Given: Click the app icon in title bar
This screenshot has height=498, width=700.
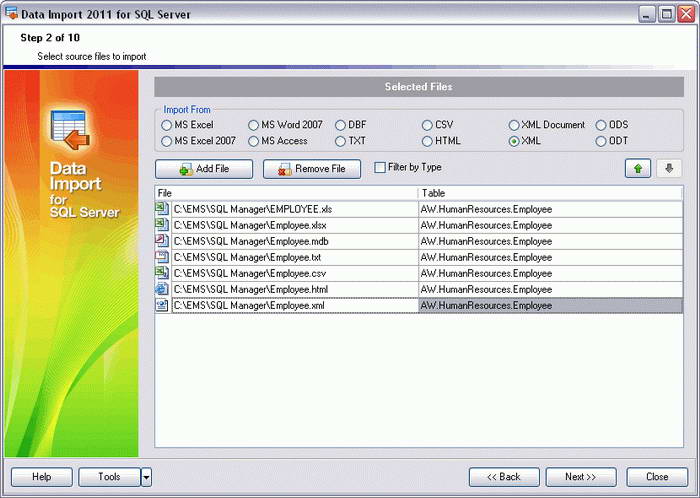Looking at the screenshot, I should (11, 13).
